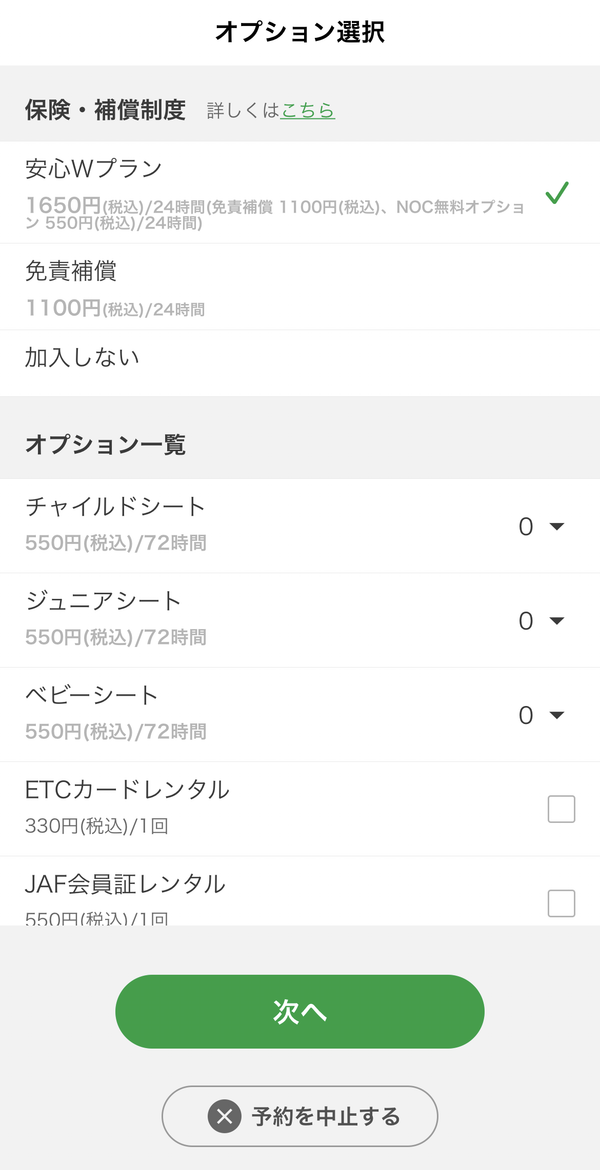
Task: Click the X icon in 予約を中止する
Action: click(225, 1116)
